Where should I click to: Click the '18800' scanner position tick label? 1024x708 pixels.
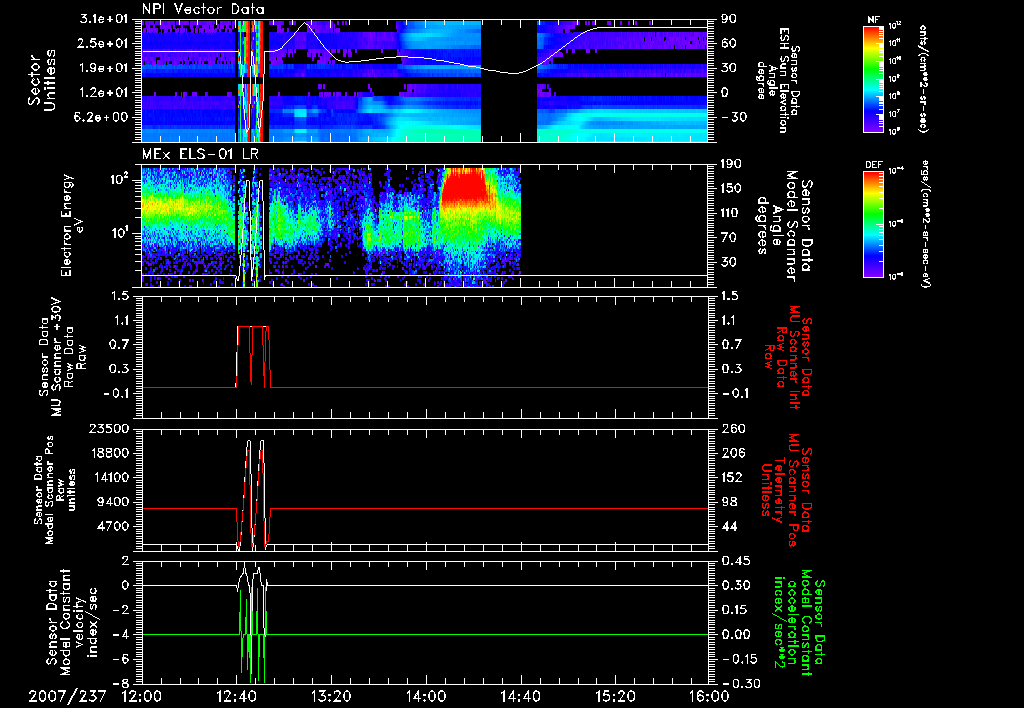coord(112,453)
